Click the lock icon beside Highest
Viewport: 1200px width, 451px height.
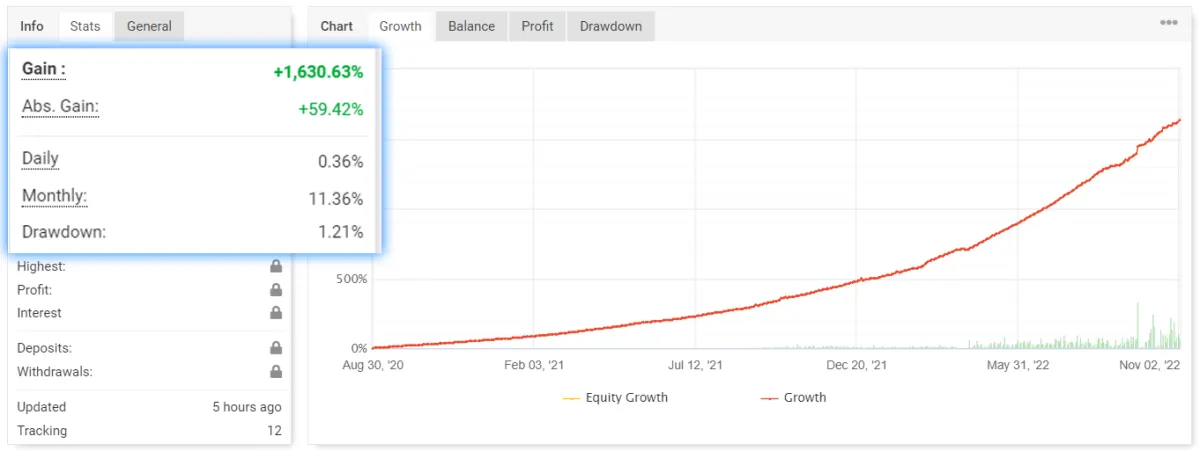click(x=275, y=266)
